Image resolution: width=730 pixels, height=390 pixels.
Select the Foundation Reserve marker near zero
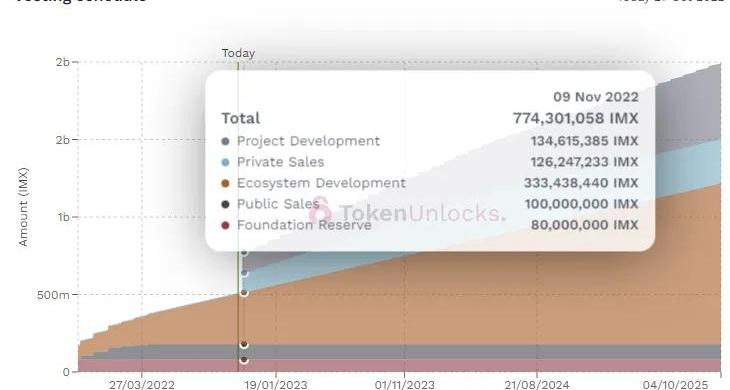point(243,360)
